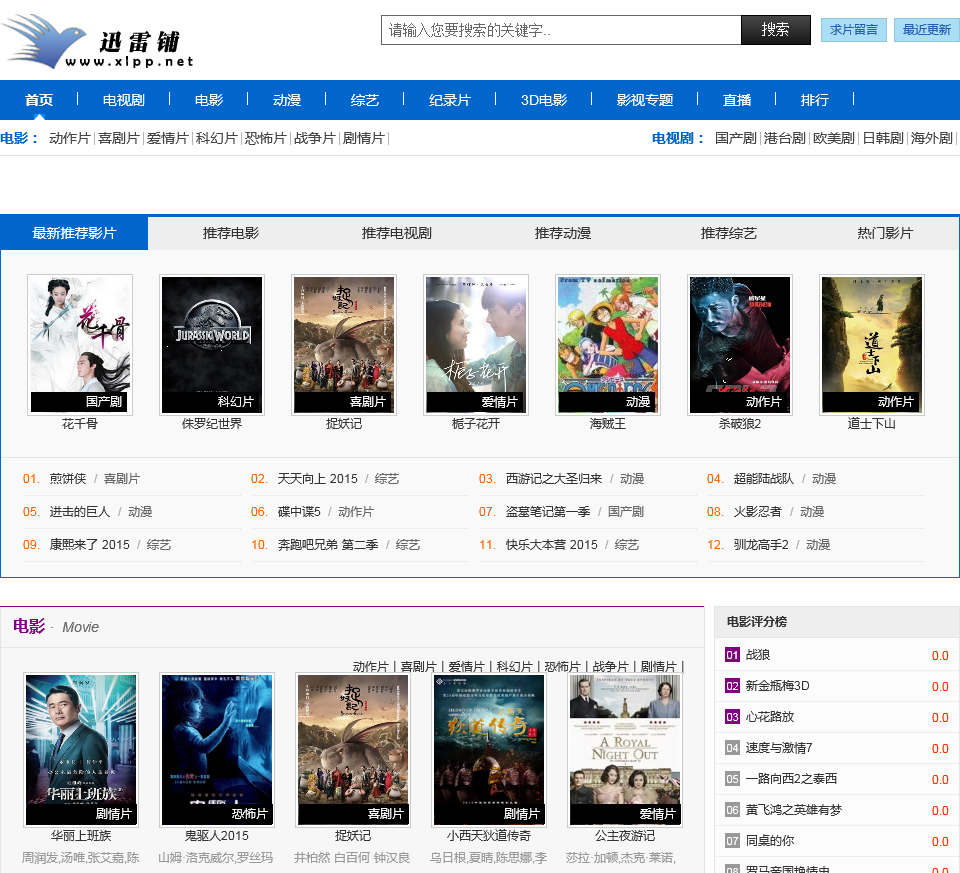
Task: Open the 3D电影 nav item
Action: tap(544, 100)
